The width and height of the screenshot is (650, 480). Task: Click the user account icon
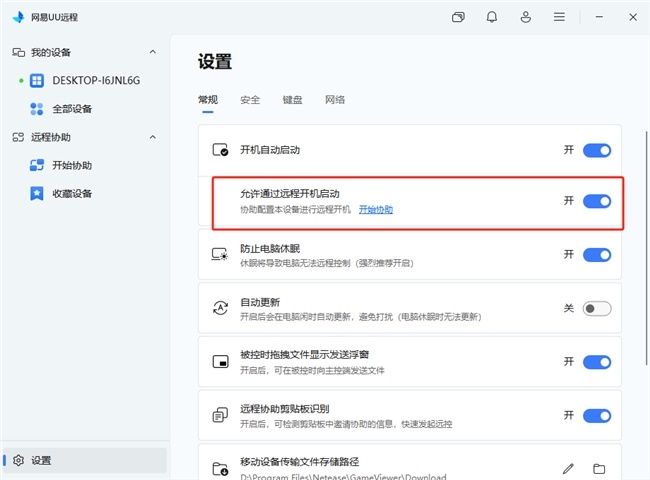pyautogui.click(x=526, y=17)
